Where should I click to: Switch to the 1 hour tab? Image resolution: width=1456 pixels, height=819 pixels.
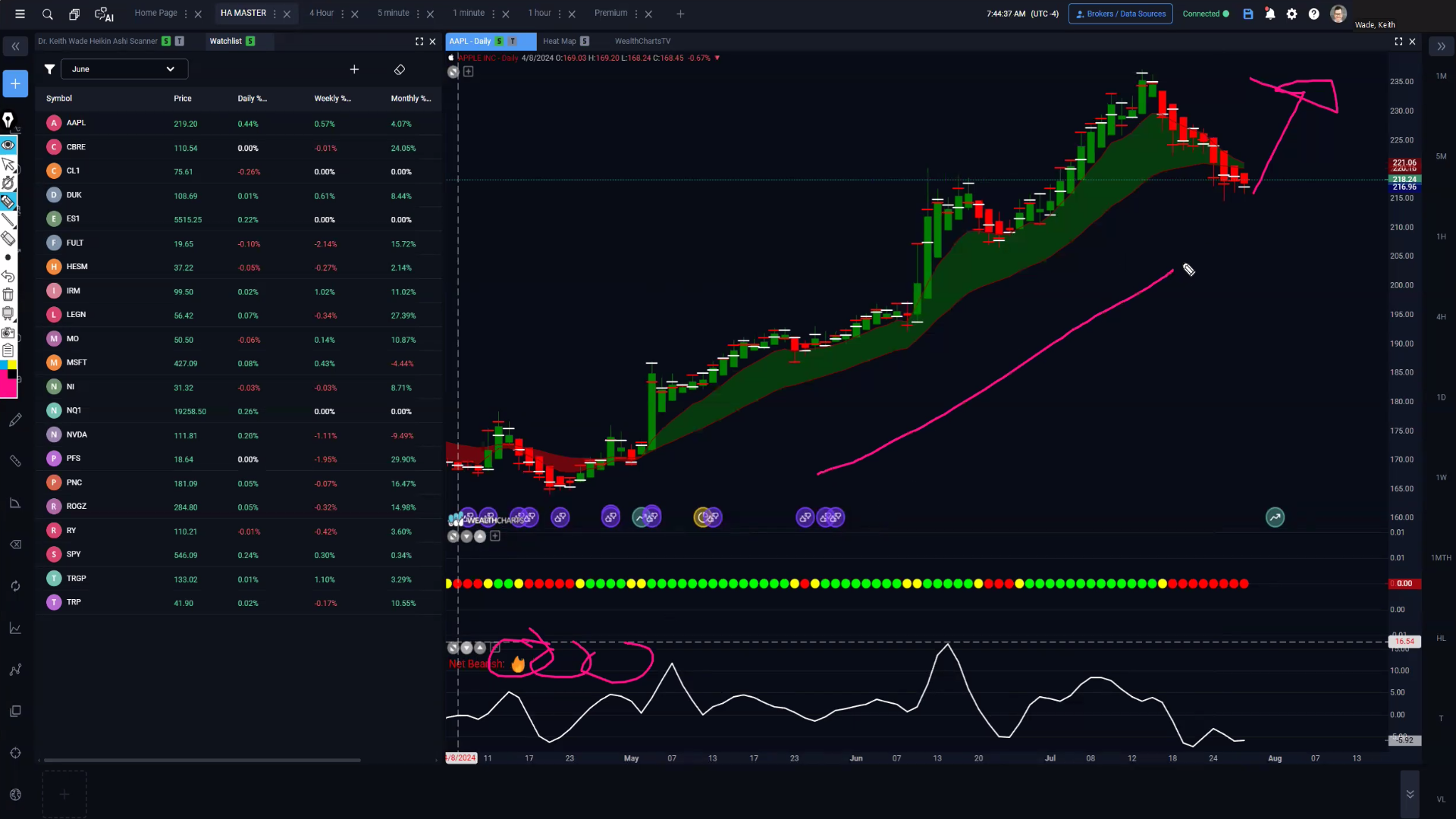[539, 13]
